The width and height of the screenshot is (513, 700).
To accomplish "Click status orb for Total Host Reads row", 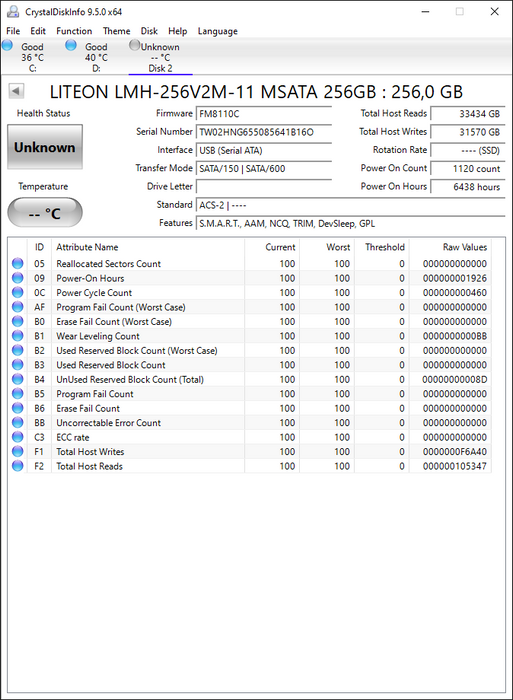I will [x=17, y=466].
